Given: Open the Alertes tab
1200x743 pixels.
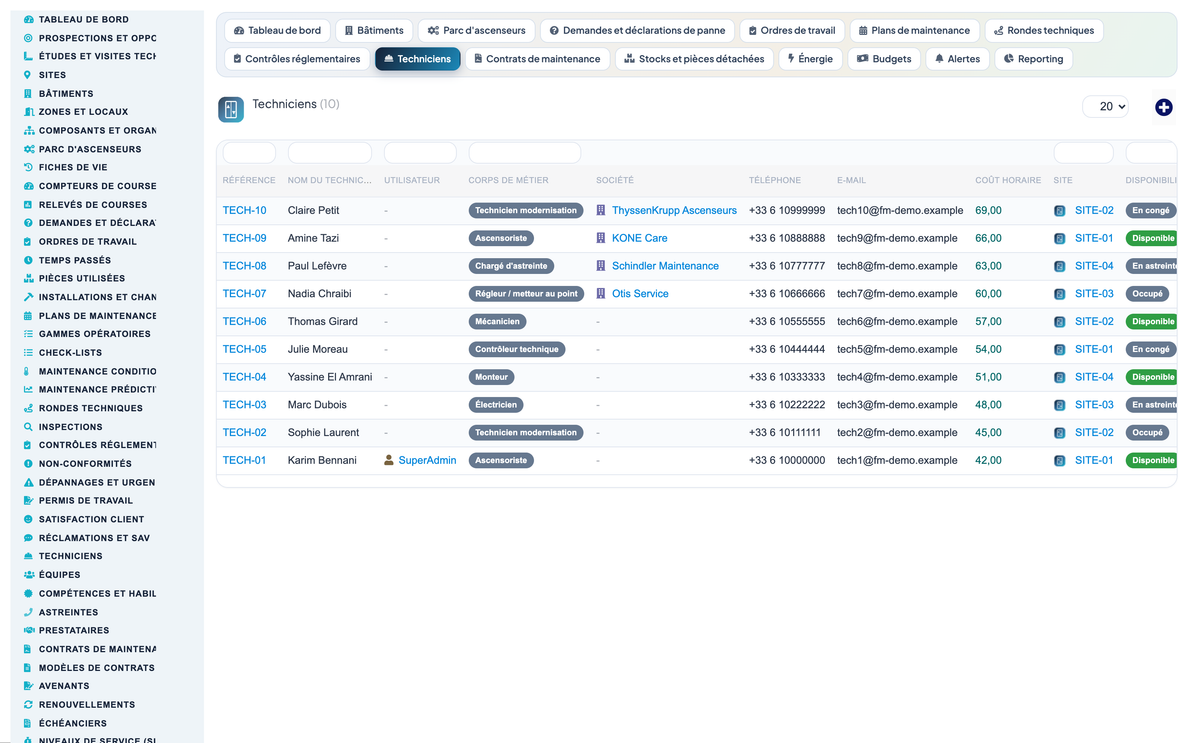Looking at the screenshot, I should [957, 59].
